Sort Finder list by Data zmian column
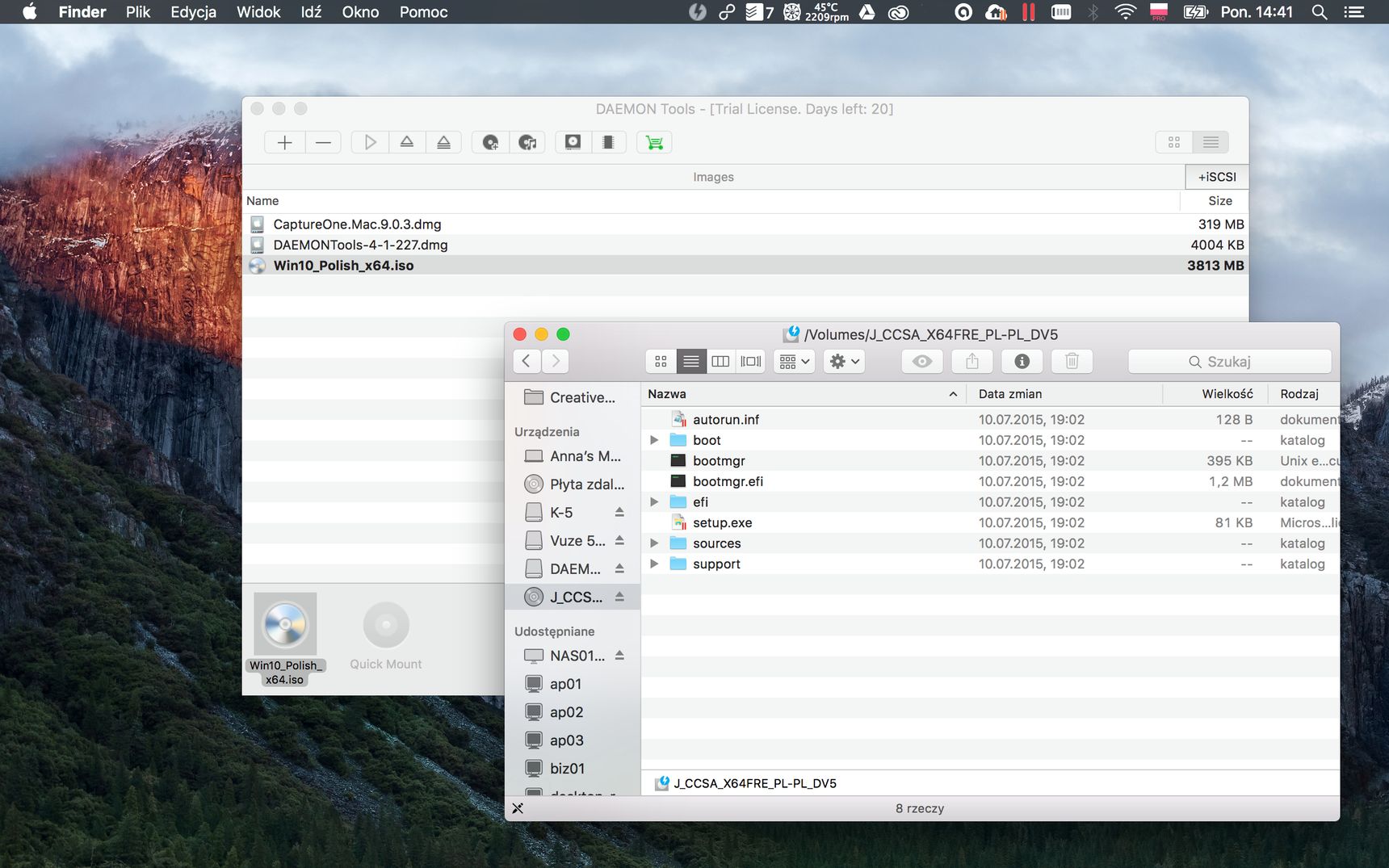 (1064, 394)
